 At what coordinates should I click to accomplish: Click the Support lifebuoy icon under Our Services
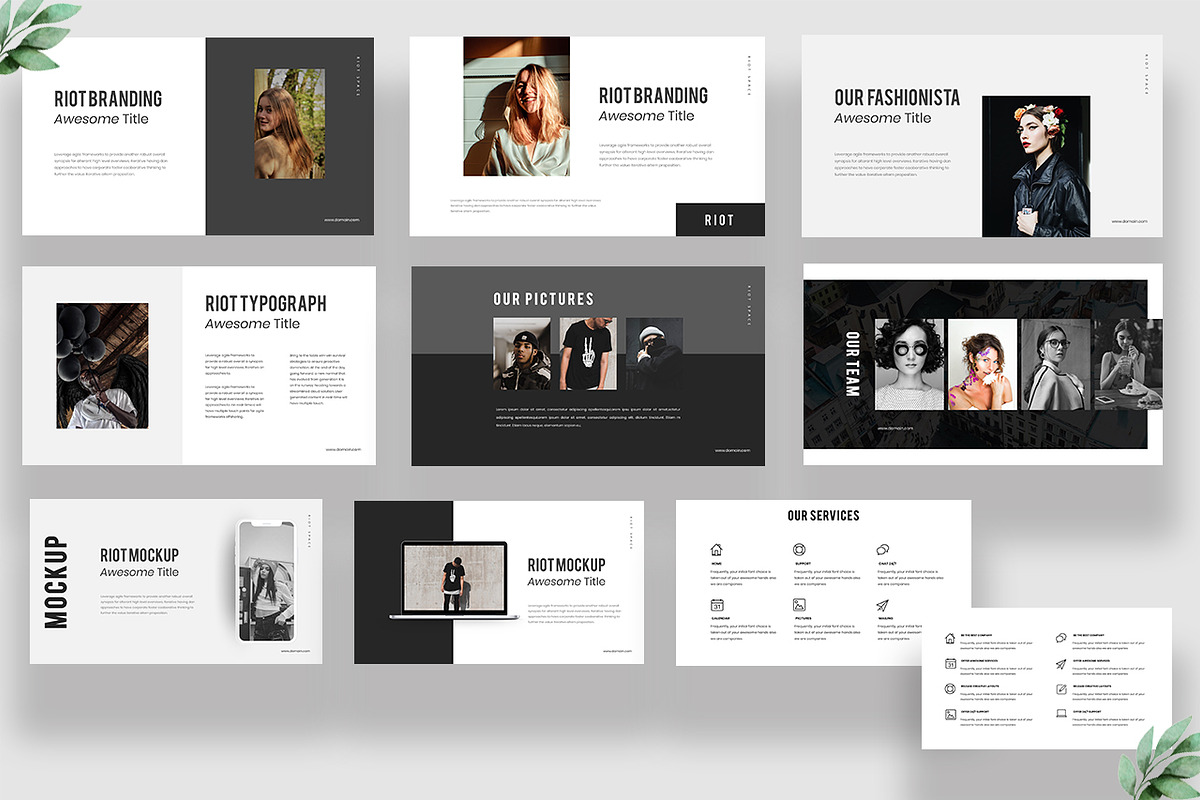799,550
